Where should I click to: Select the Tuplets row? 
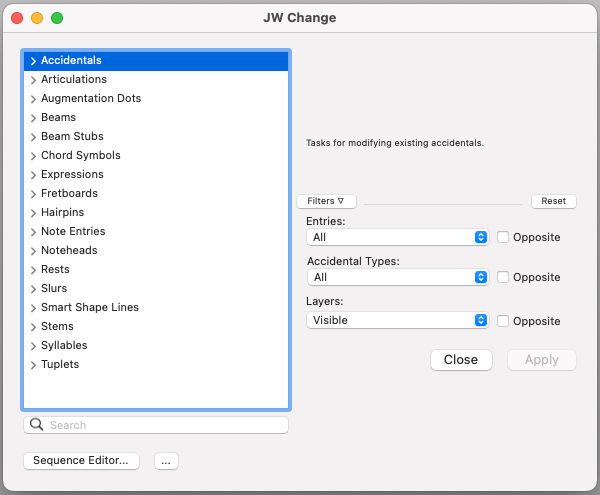pyautogui.click(x=156, y=364)
